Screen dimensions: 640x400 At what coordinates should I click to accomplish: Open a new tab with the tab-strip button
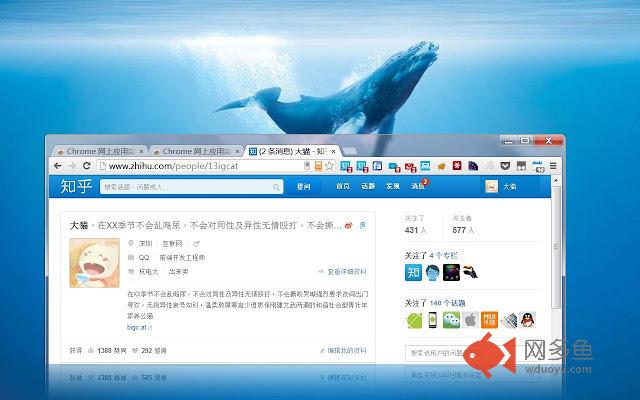pos(349,151)
